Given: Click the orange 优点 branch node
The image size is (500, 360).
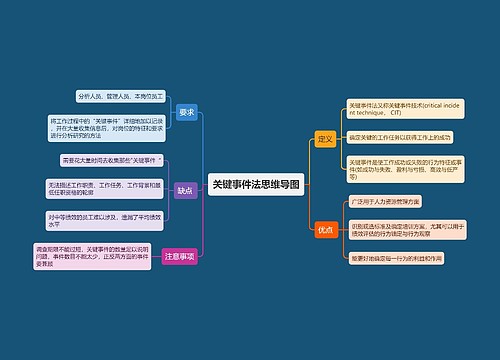Looking at the screenshot, I should [326, 230].
